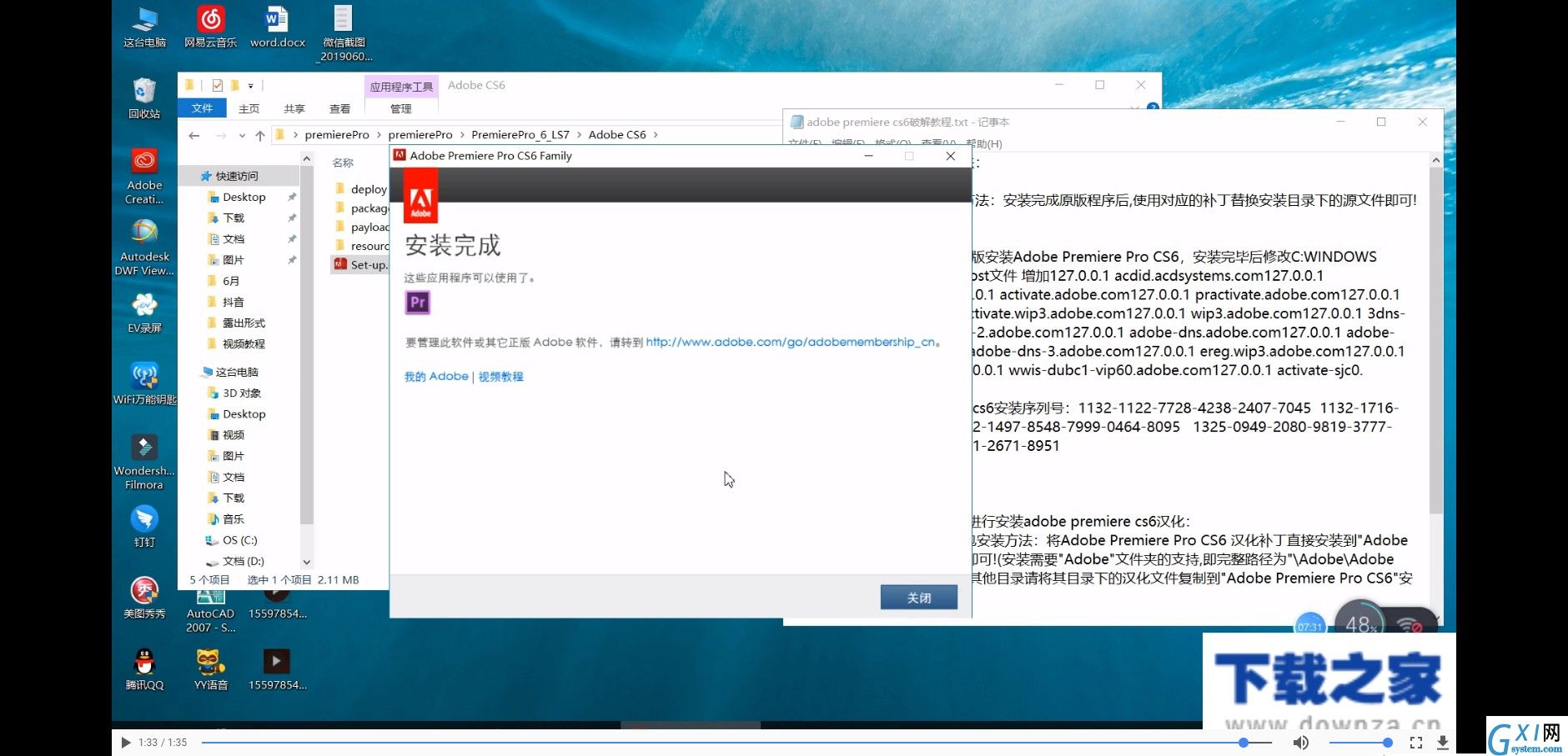Open the 查看 ribbon tab in Explorer
1568x756 pixels.
click(x=339, y=108)
